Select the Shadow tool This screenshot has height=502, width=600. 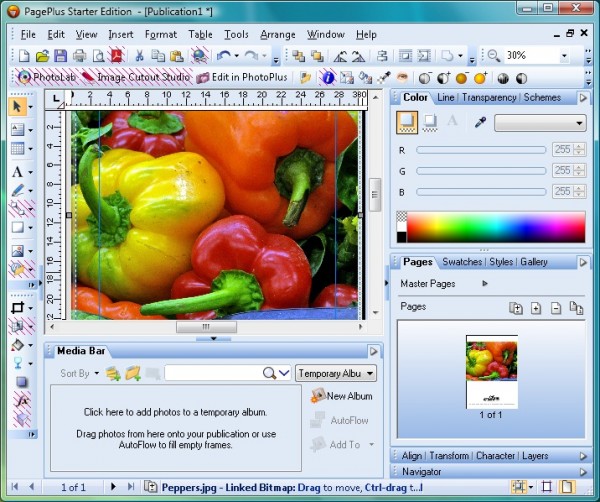(21, 382)
